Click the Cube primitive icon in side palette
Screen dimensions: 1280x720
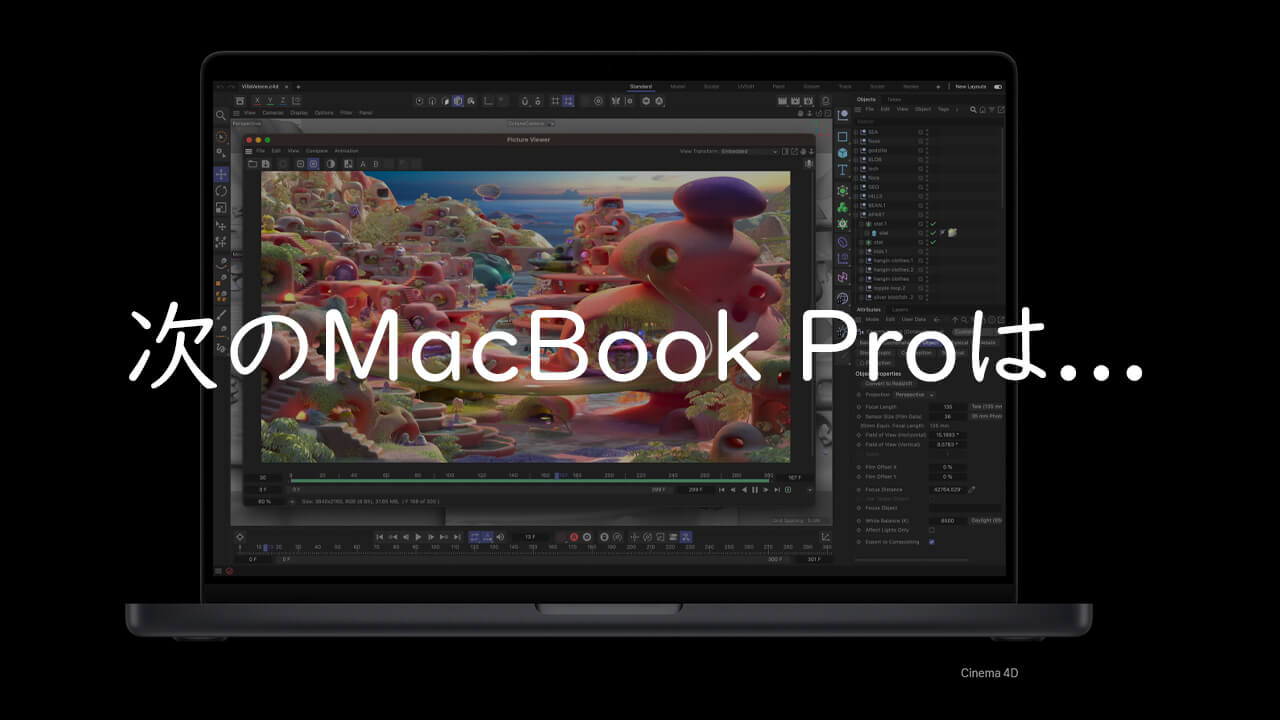(x=842, y=154)
